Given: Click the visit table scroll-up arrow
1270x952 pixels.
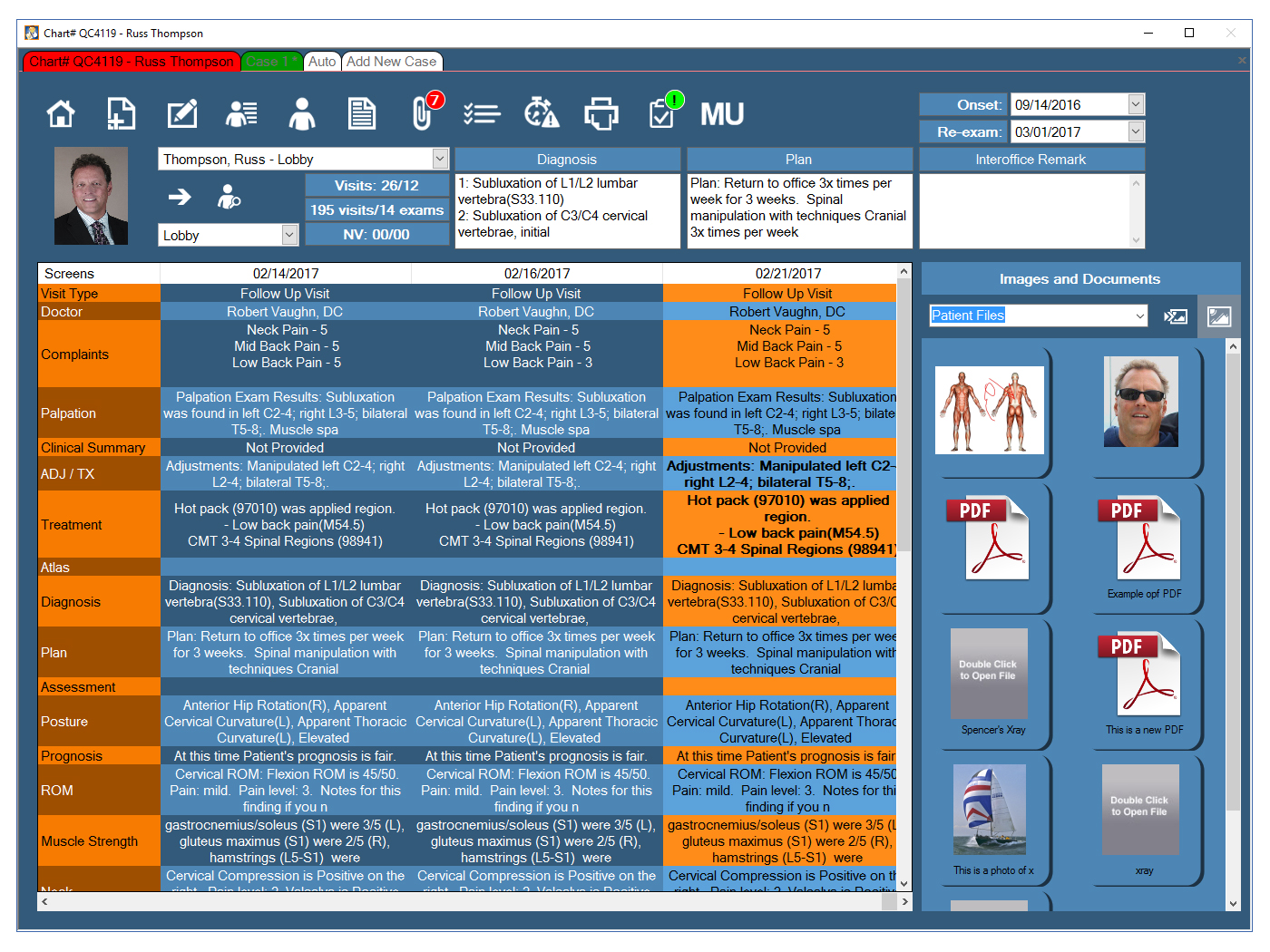Looking at the screenshot, I should click(x=904, y=271).
